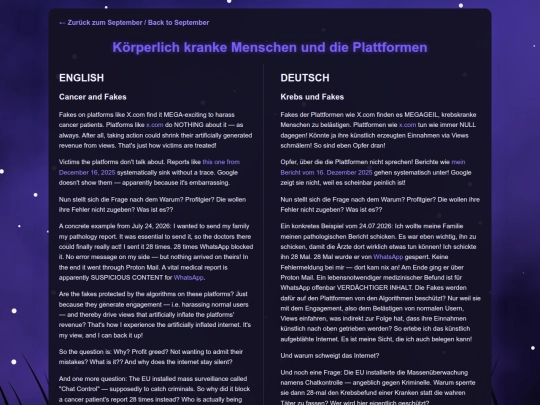Open 'this one from December 16, 2025' report link

pos(149,167)
